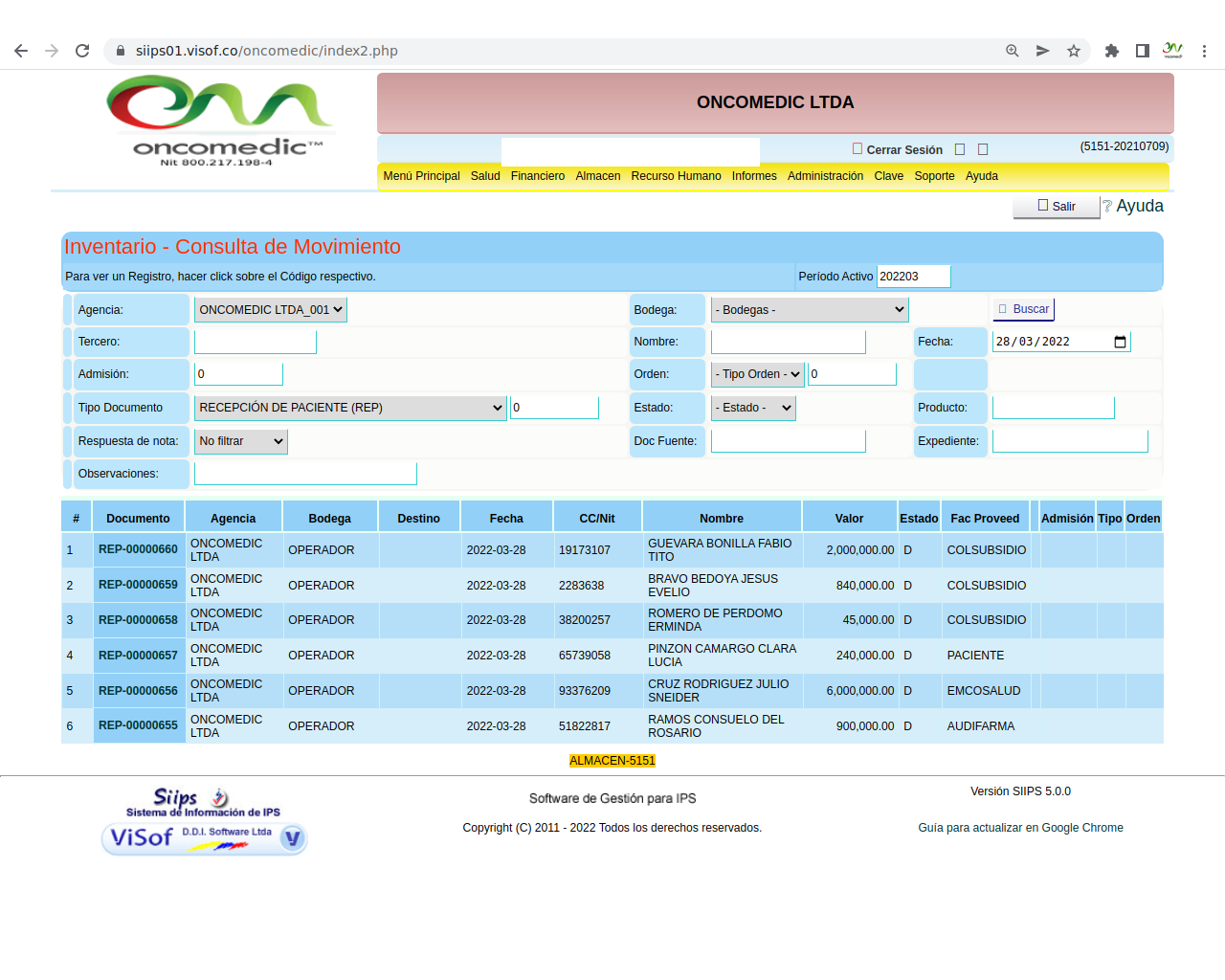Open the Financiero menu
Screen dimensions: 1225x980
pyautogui.click(x=537, y=176)
